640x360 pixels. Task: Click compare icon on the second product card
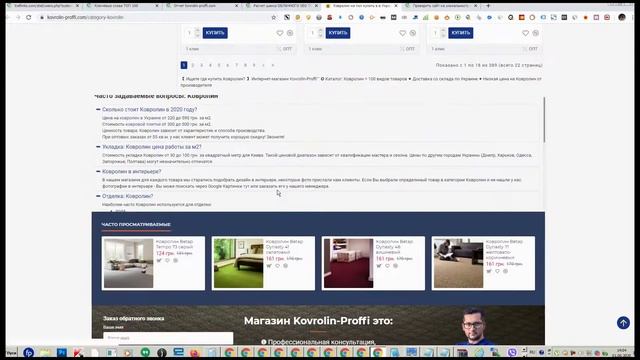[413, 33]
